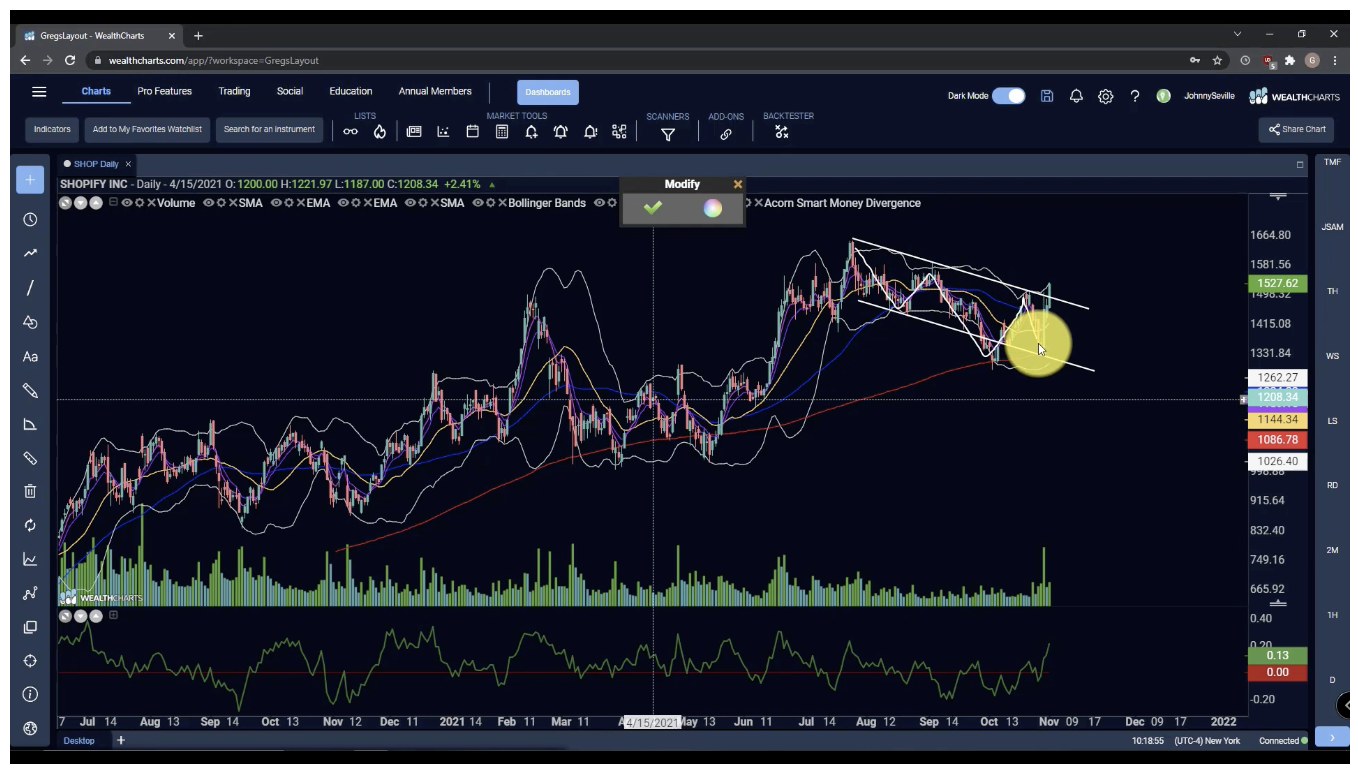
Task: Select the line drawing tool
Action: point(30,288)
